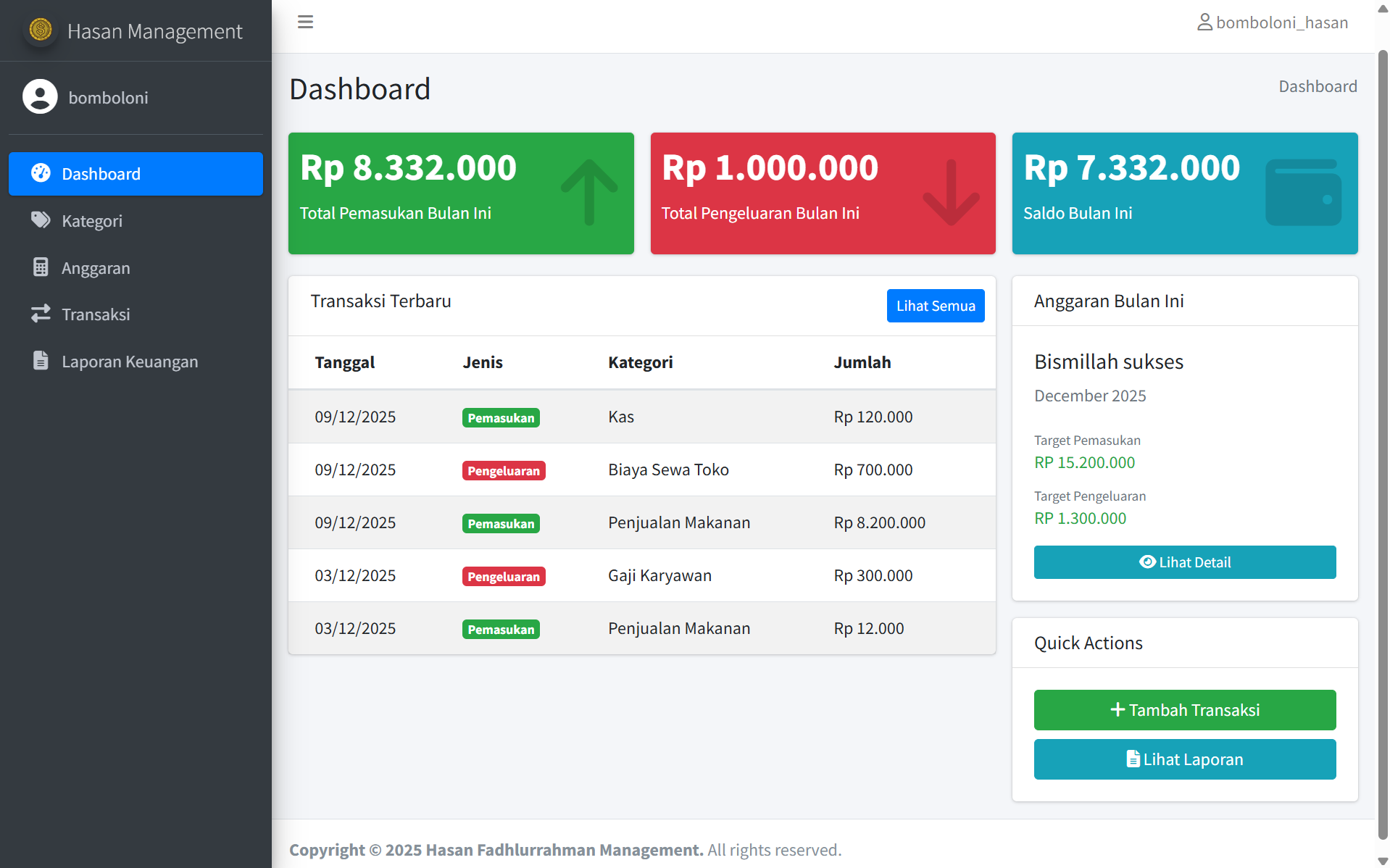Click the page vertical scrollbar

tap(1382, 435)
